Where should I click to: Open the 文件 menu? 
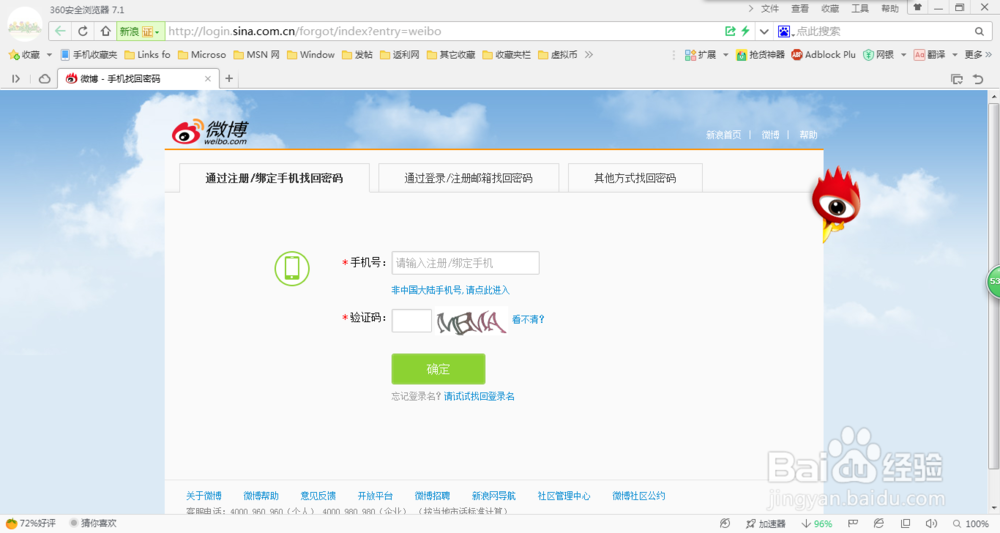(770, 8)
